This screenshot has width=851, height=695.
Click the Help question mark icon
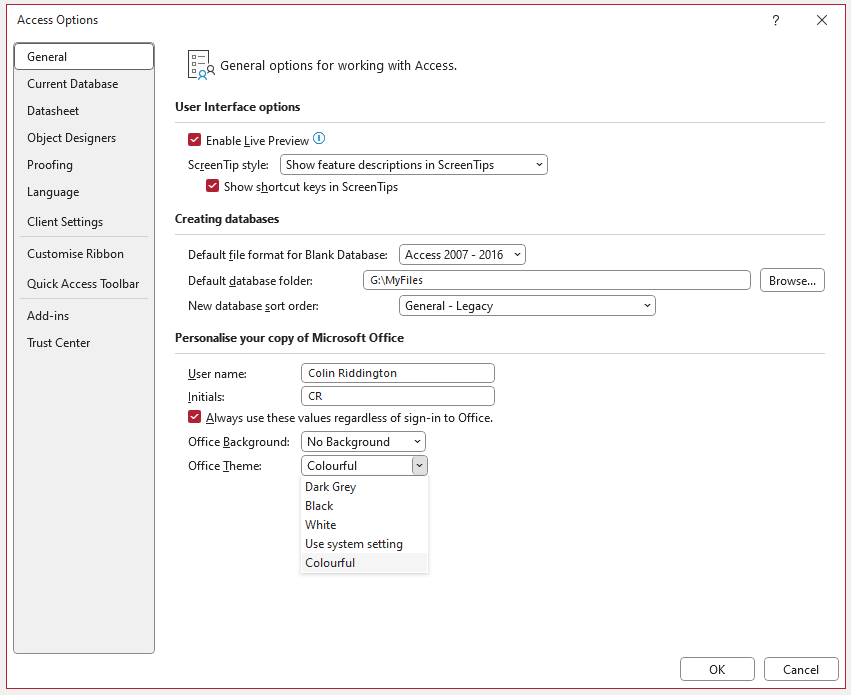775,20
